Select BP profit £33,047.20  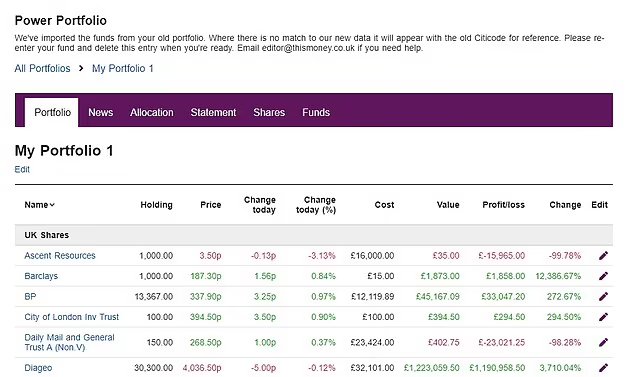coord(503,297)
